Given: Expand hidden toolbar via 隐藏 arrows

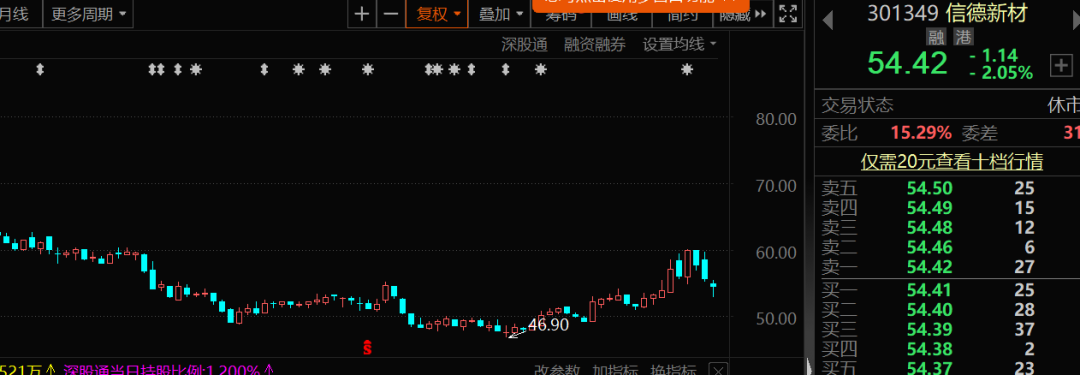Looking at the screenshot, I should (x=743, y=15).
